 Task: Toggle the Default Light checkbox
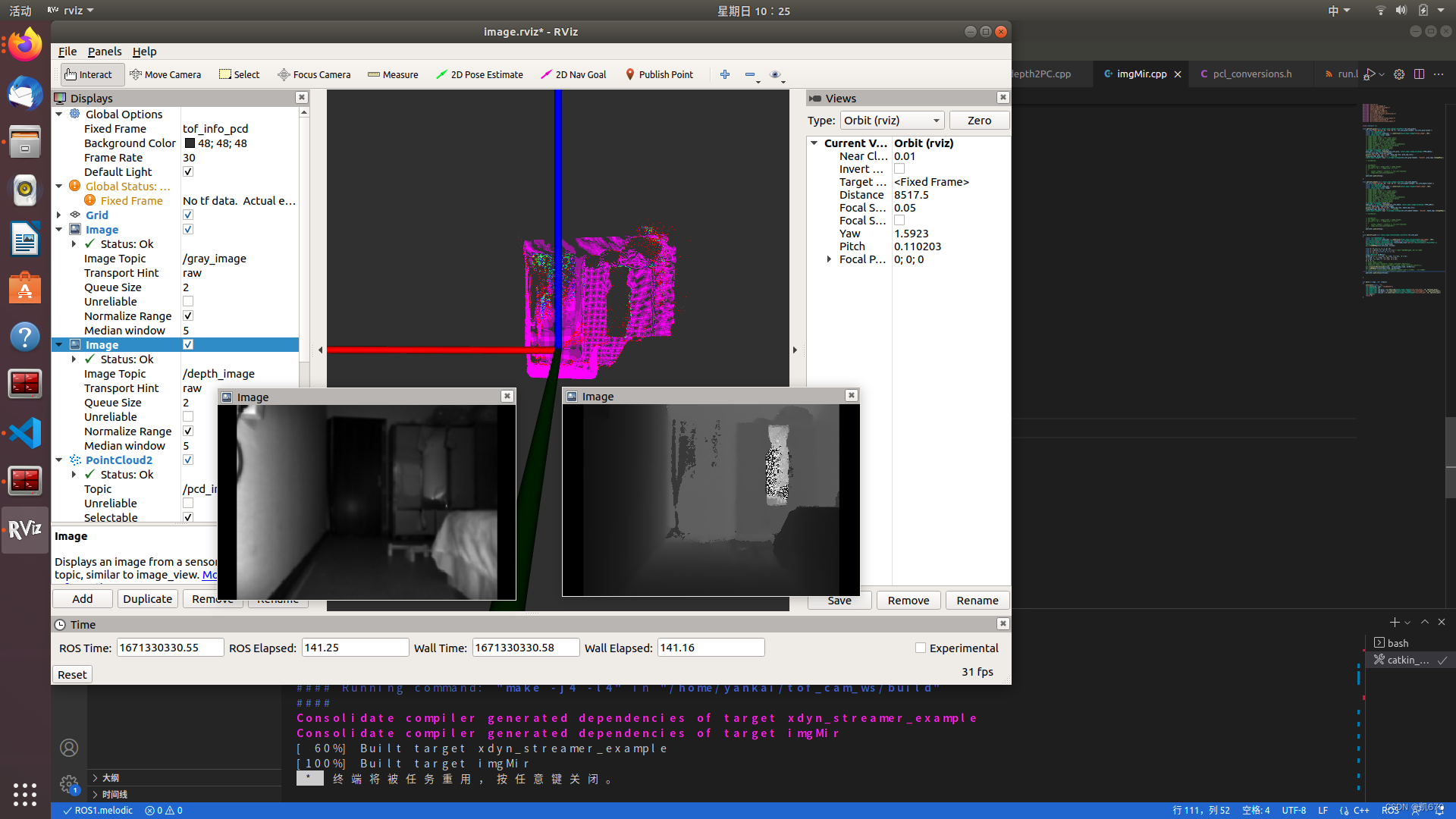click(x=188, y=172)
